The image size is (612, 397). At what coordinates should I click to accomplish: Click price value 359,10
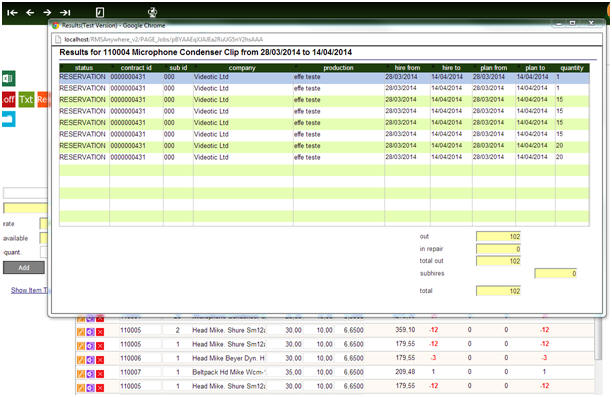(x=405, y=330)
